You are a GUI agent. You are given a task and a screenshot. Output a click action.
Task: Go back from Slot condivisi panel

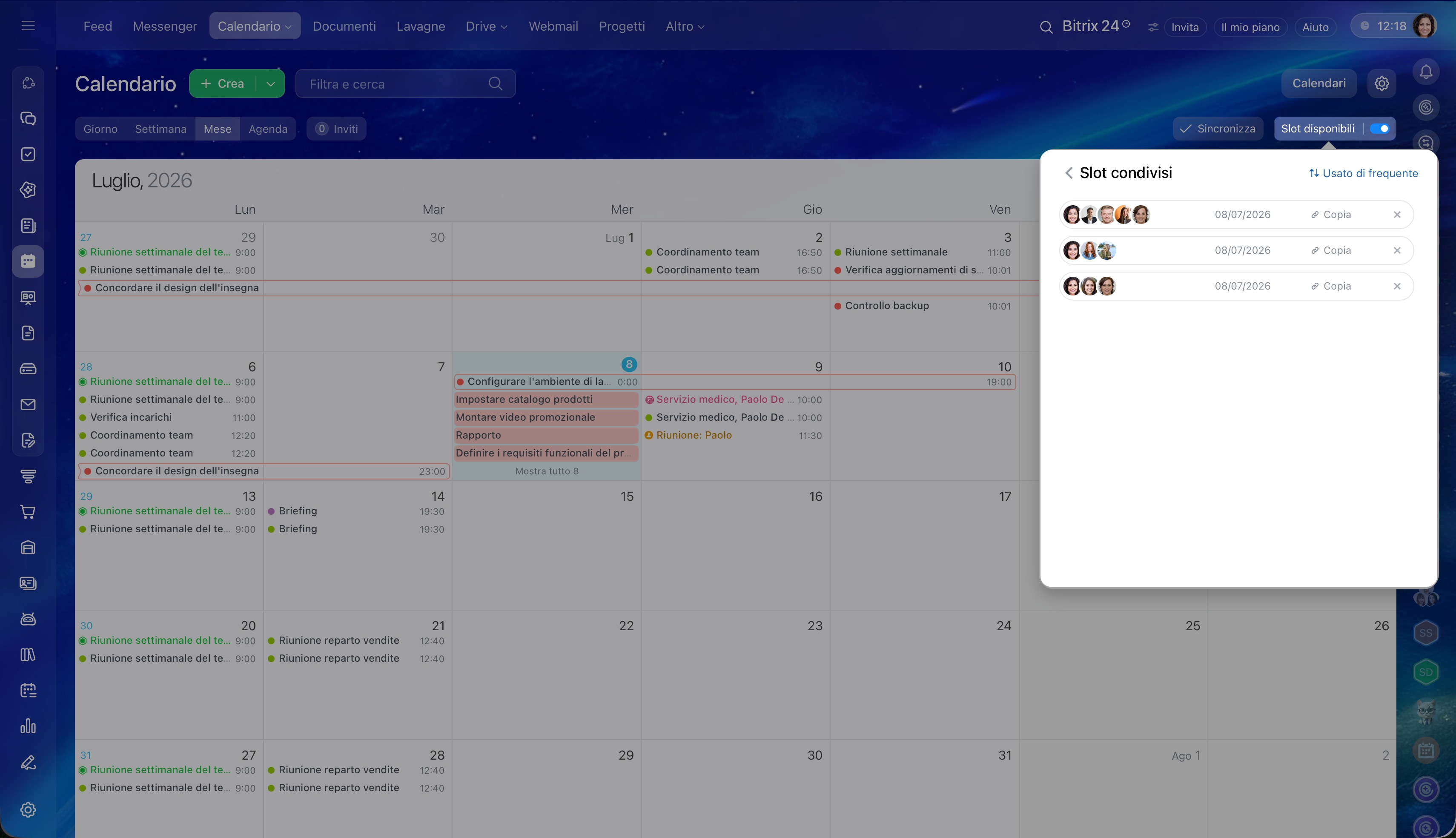click(x=1068, y=172)
